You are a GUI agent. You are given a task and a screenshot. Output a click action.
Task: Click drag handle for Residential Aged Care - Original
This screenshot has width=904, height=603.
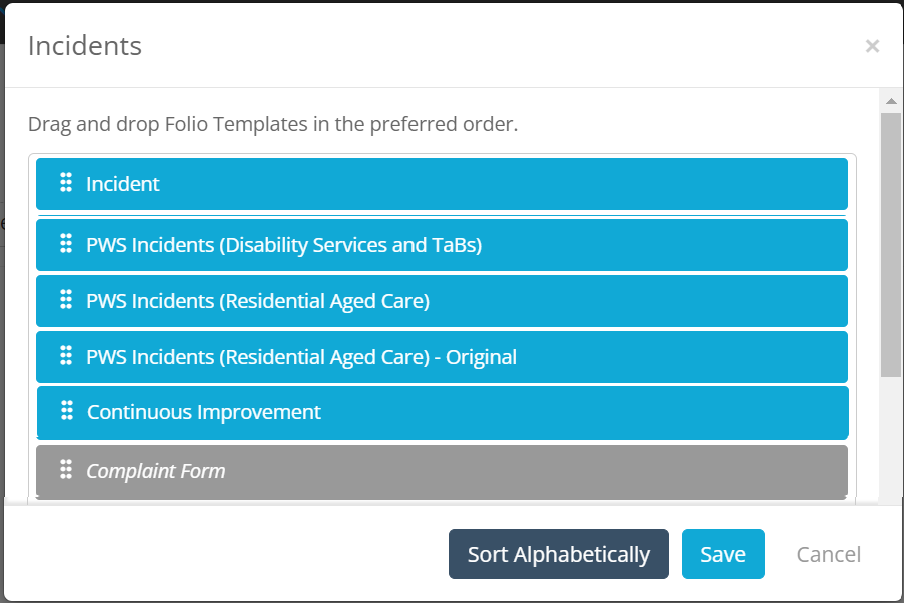(x=66, y=355)
